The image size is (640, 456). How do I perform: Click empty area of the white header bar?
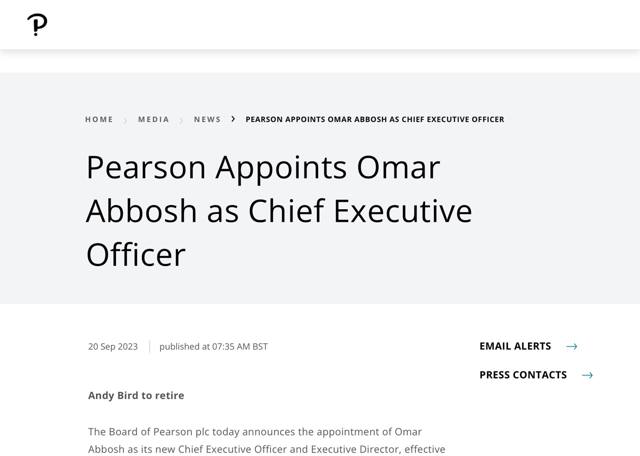(340, 25)
